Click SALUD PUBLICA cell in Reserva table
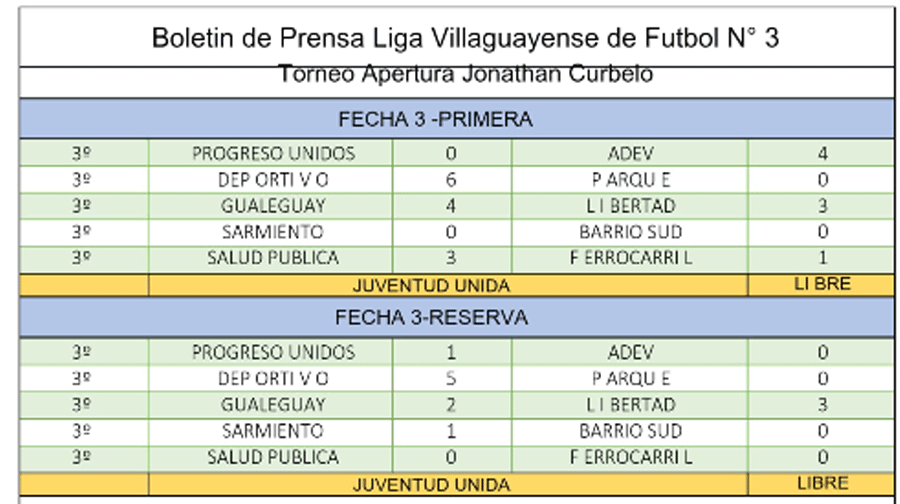 click(273, 457)
